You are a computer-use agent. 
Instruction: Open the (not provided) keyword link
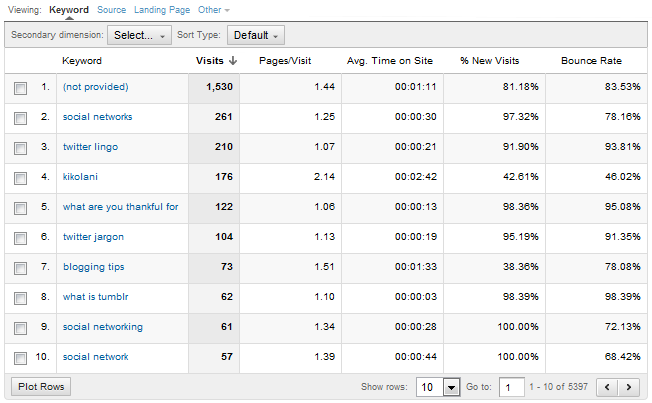pyautogui.click(x=96, y=87)
